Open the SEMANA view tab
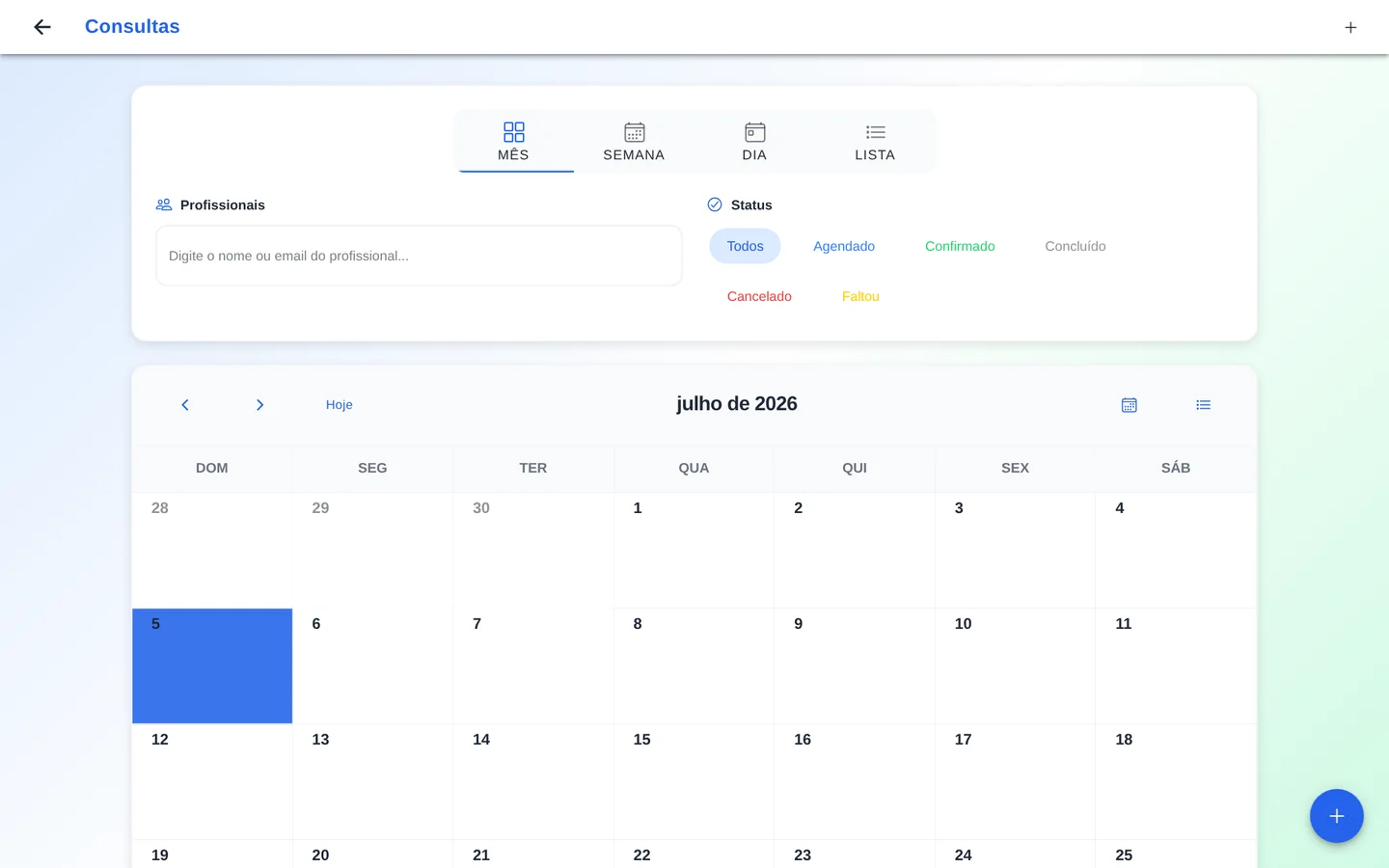This screenshot has height=868, width=1389. [634, 142]
